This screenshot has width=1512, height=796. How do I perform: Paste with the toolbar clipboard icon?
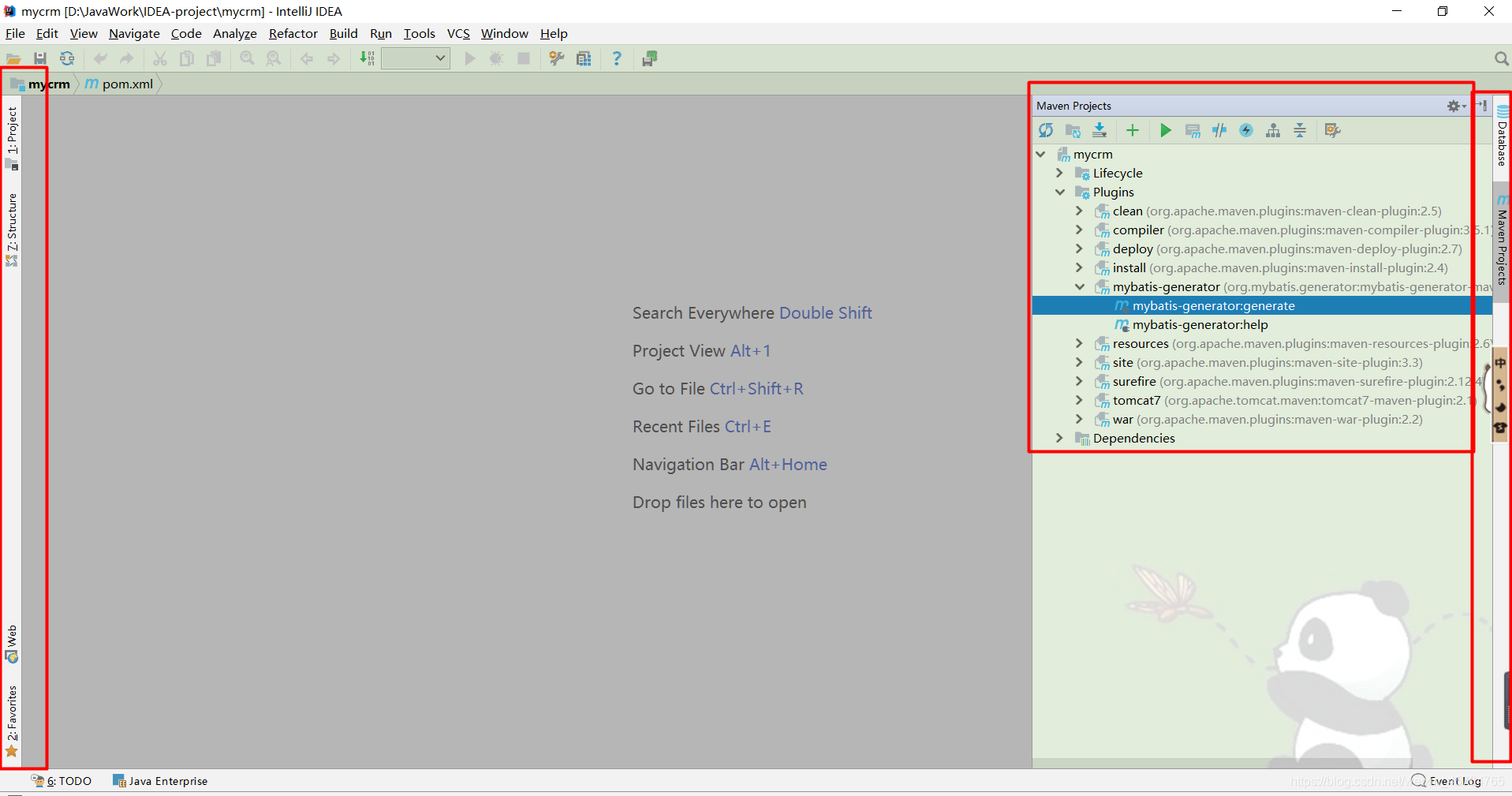coord(214,58)
